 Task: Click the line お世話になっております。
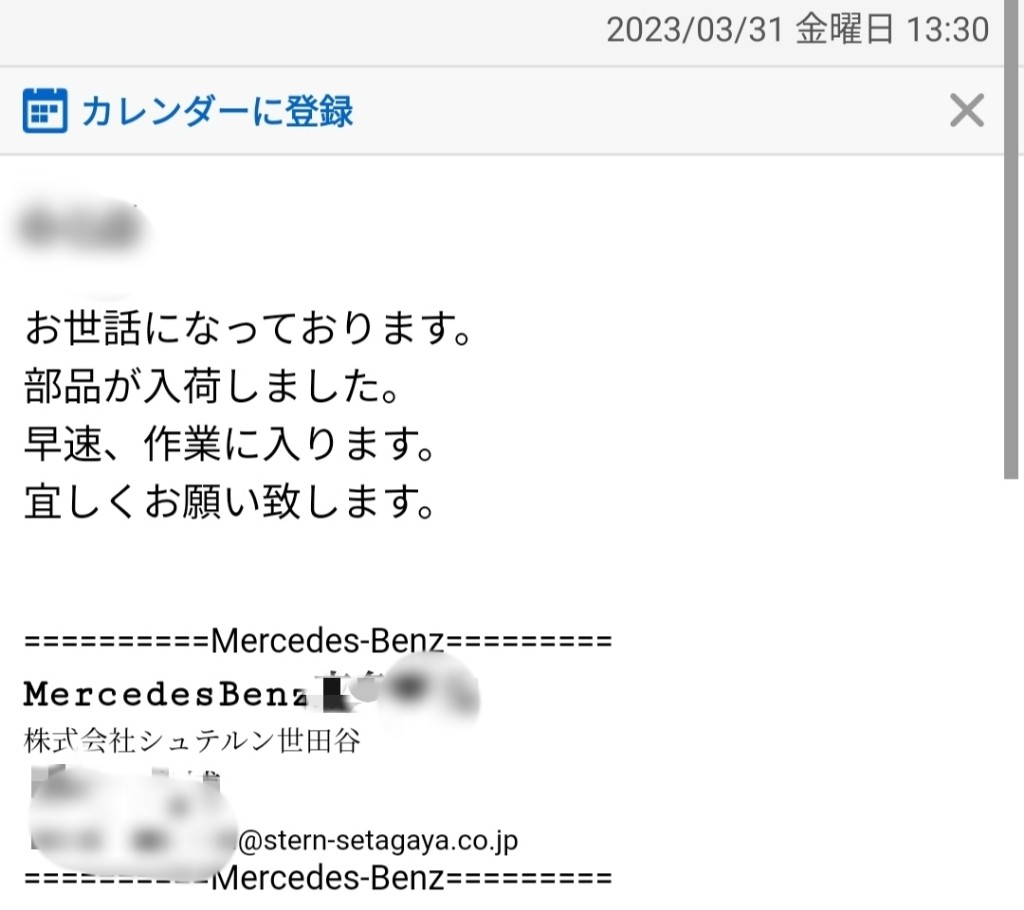248,327
